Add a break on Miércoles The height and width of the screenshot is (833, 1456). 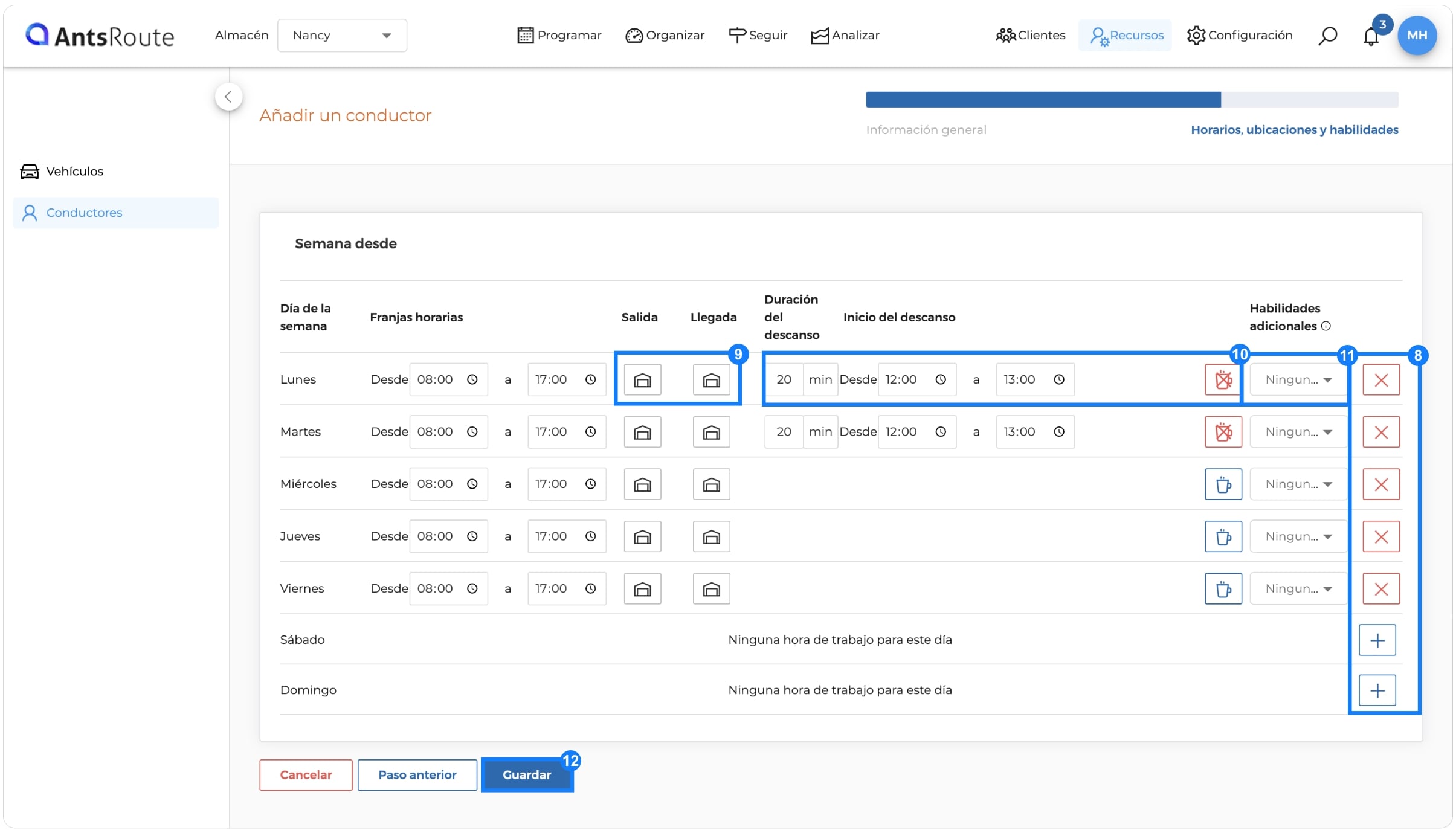1223,484
